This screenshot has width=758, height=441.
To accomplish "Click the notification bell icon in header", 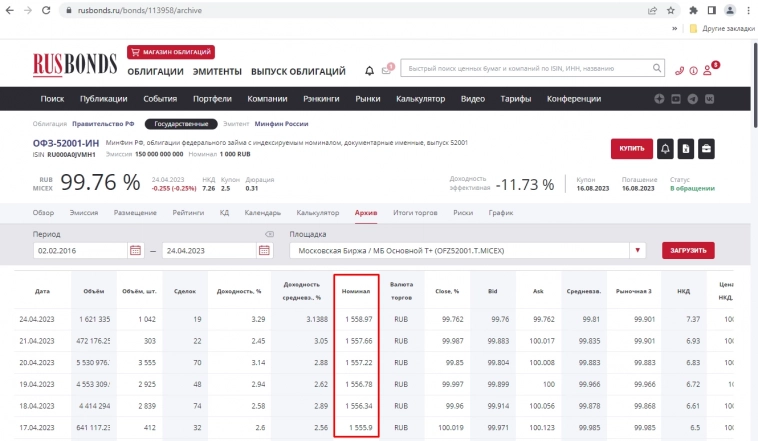I will tap(369, 71).
